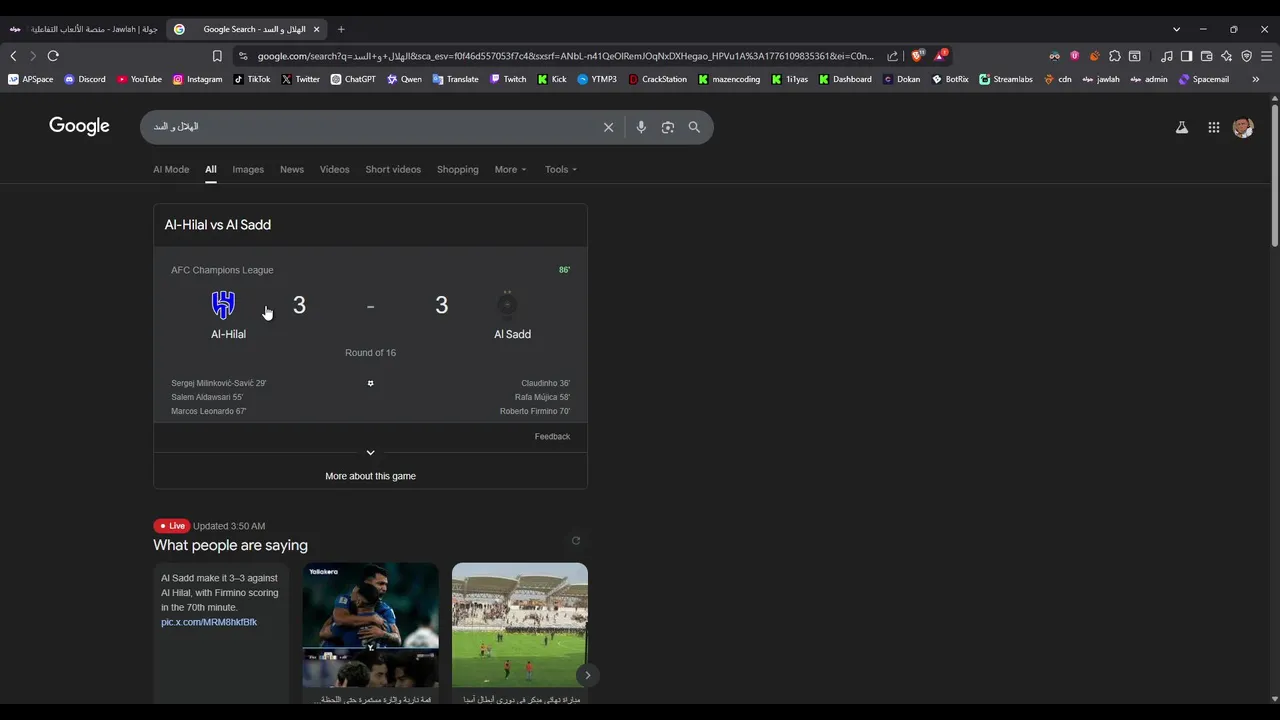Screen dimensions: 1280x720
Task: Open the Streamlabs bookmark
Action: tap(1006, 79)
